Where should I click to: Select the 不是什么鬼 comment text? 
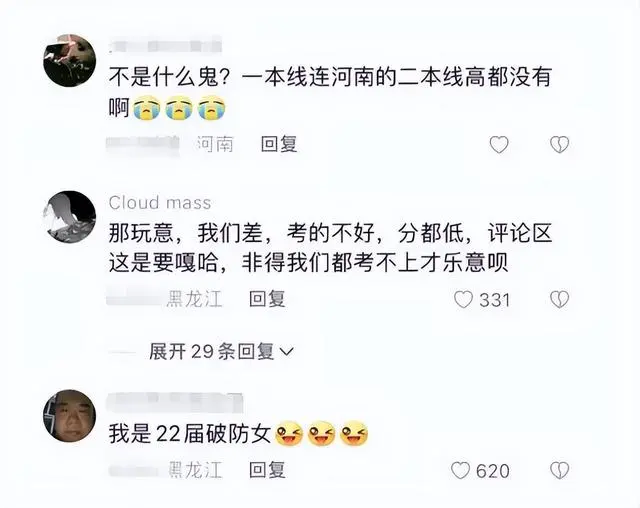330,93
